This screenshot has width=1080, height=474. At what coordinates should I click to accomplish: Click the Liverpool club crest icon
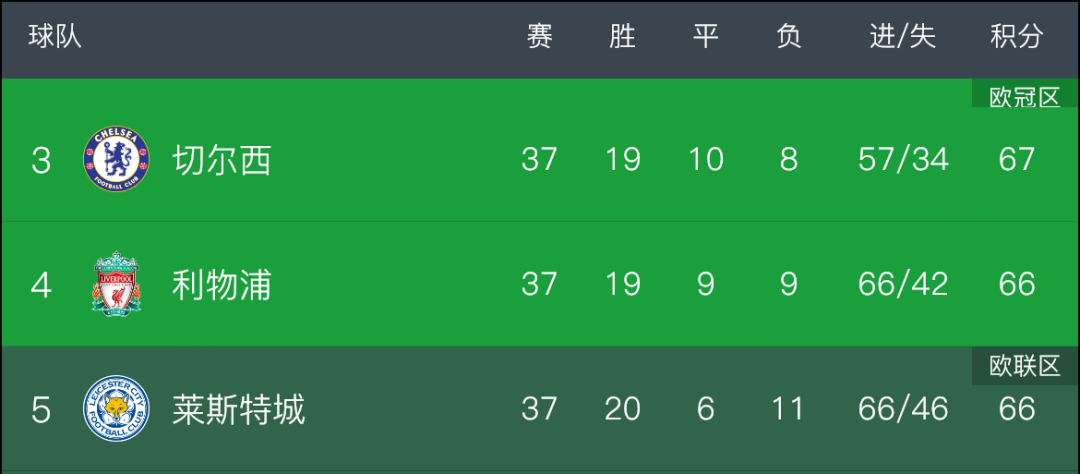pos(116,284)
